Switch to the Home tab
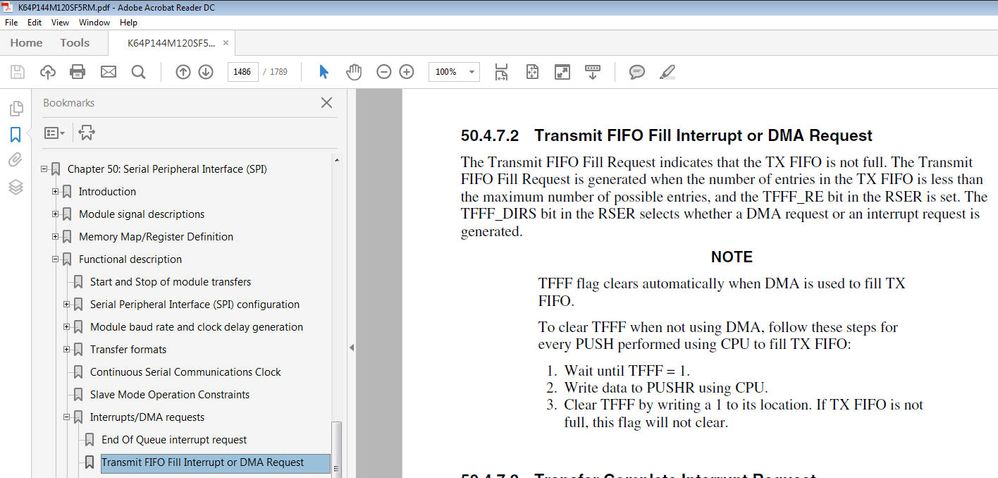 tap(26, 43)
